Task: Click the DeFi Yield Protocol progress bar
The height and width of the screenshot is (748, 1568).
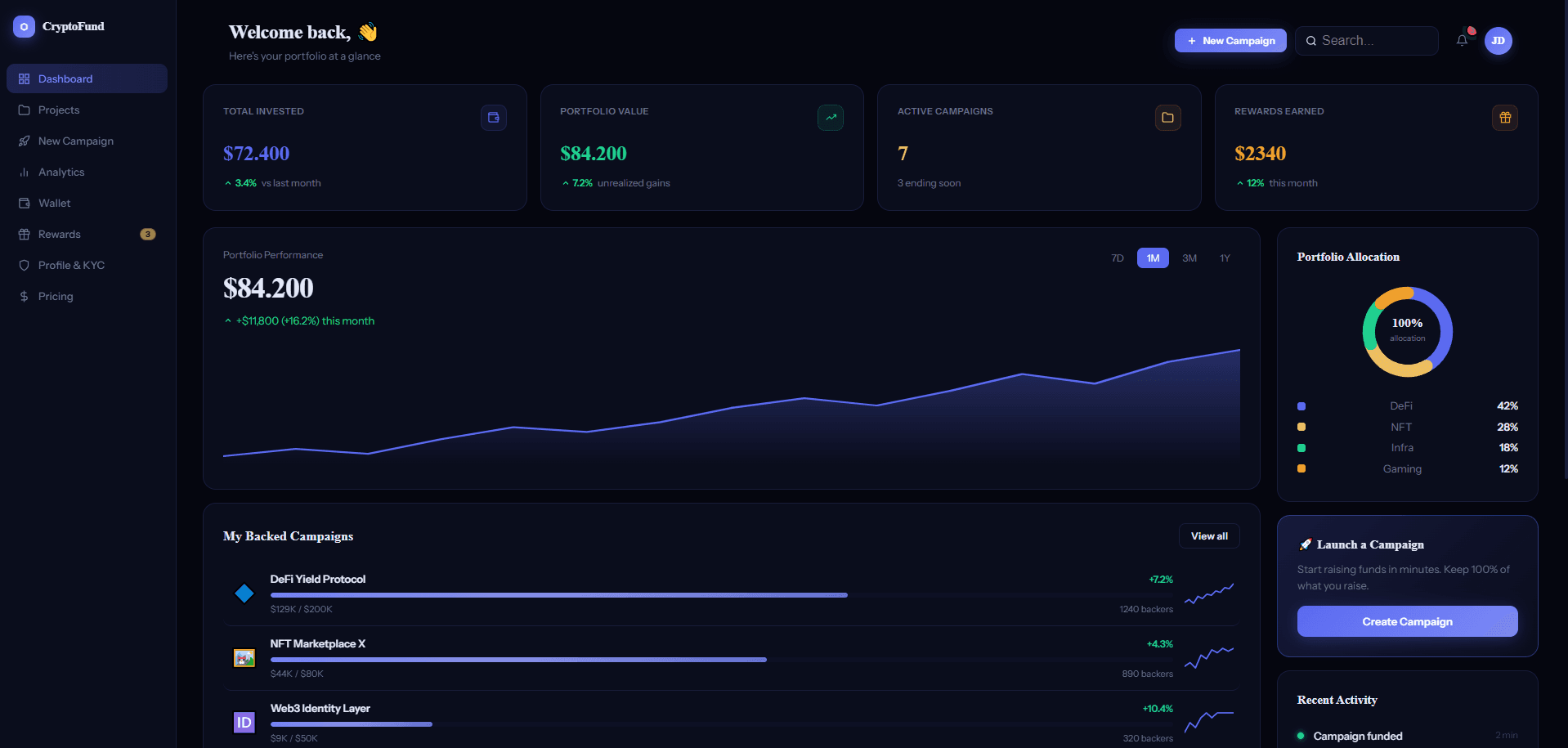Action: (x=560, y=595)
